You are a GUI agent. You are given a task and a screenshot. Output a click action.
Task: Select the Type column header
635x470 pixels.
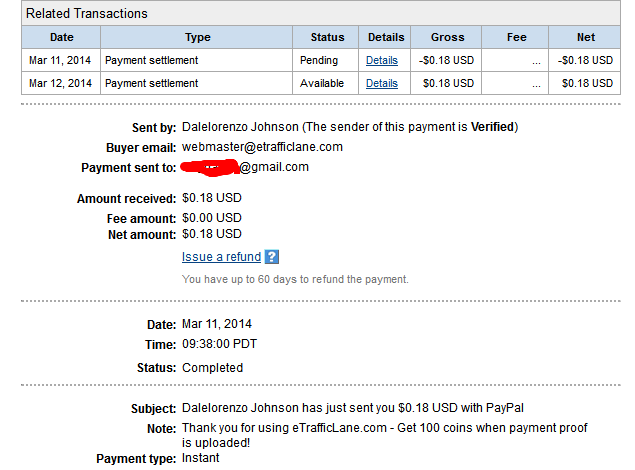pyautogui.click(x=197, y=37)
